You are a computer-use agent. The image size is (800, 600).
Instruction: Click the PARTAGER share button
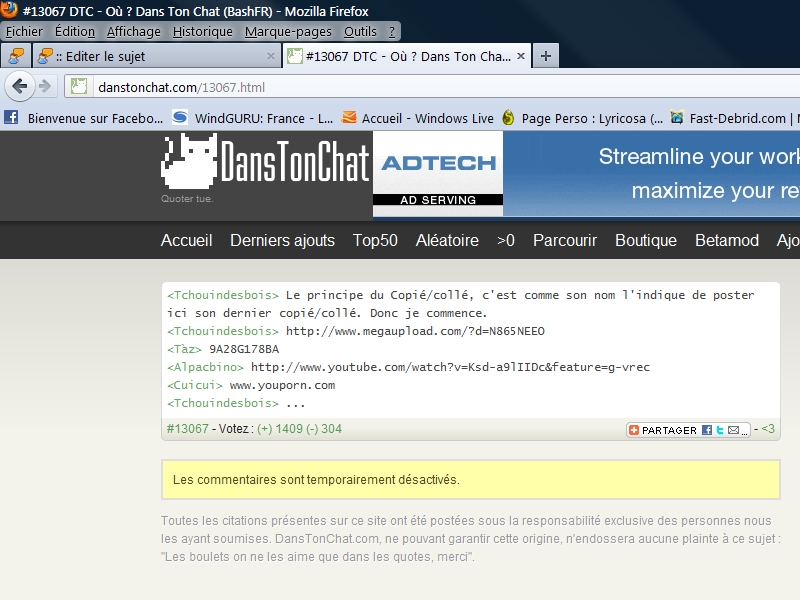[x=688, y=430]
